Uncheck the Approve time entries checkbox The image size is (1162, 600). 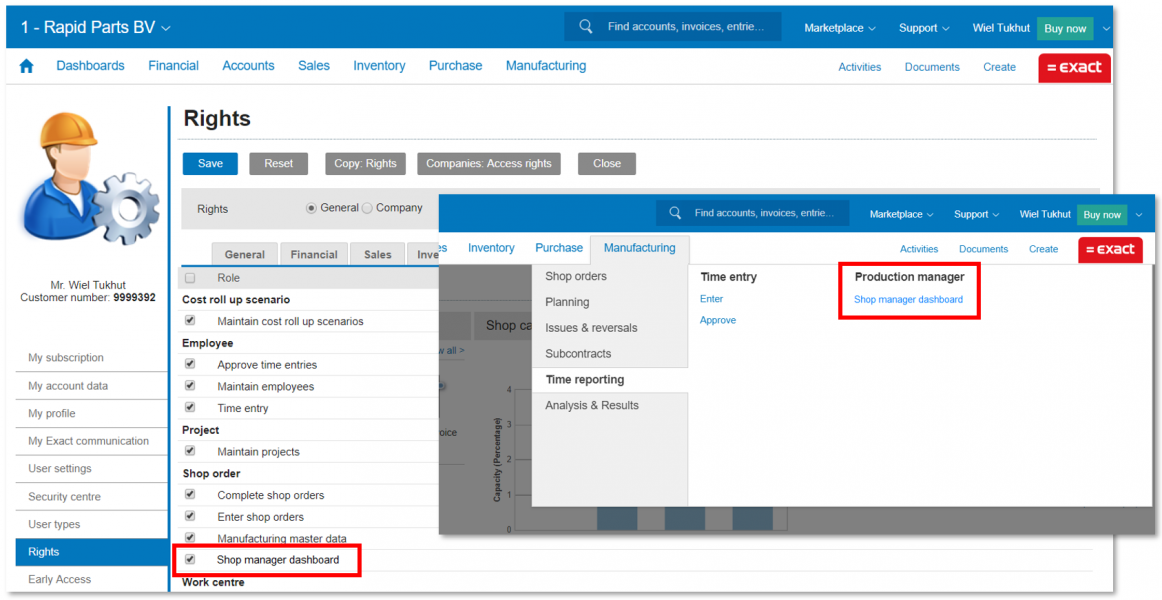point(190,364)
